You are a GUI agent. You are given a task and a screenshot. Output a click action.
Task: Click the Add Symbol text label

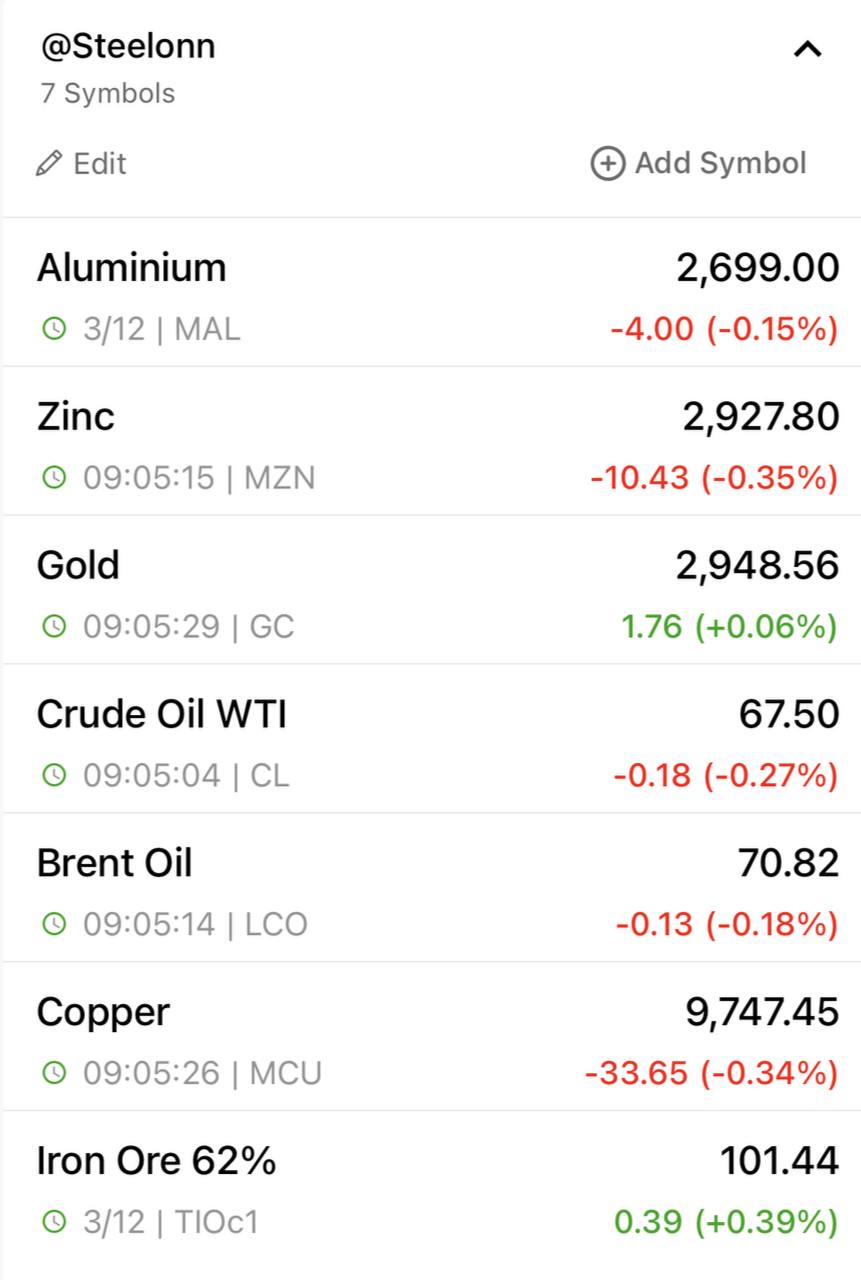pos(721,163)
